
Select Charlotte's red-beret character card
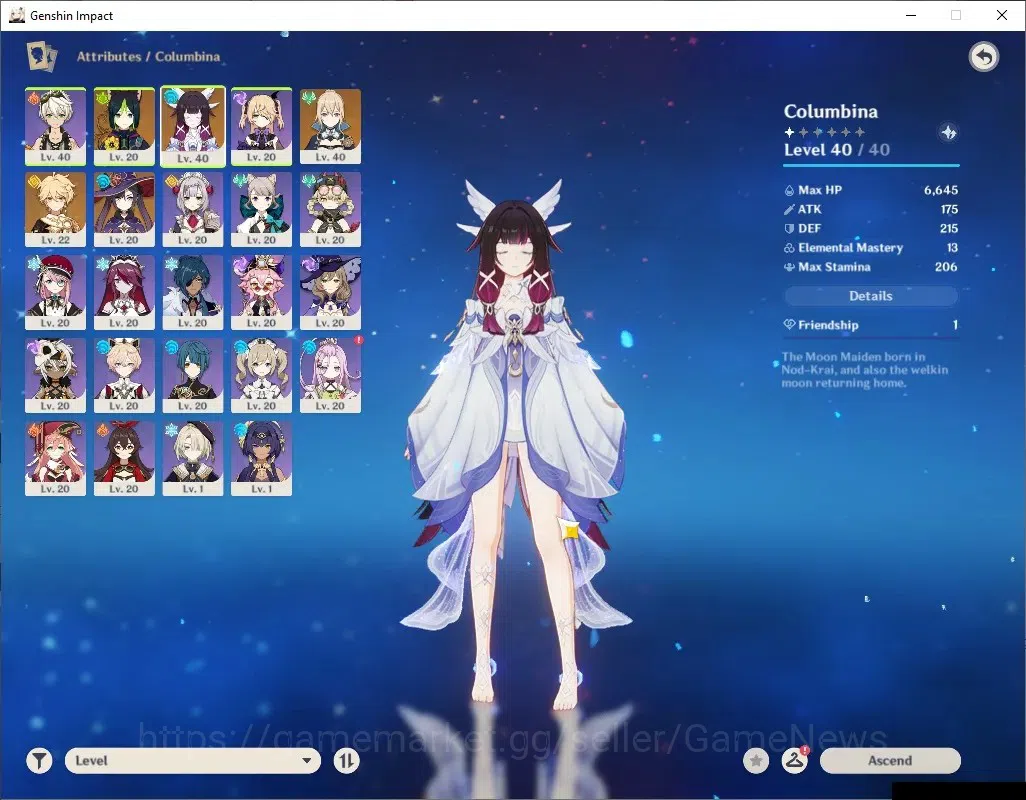coord(56,292)
